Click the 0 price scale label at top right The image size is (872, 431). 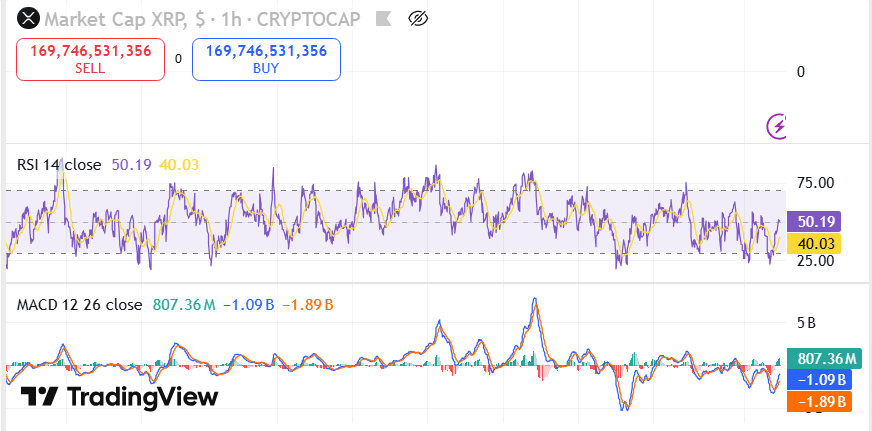click(x=801, y=72)
